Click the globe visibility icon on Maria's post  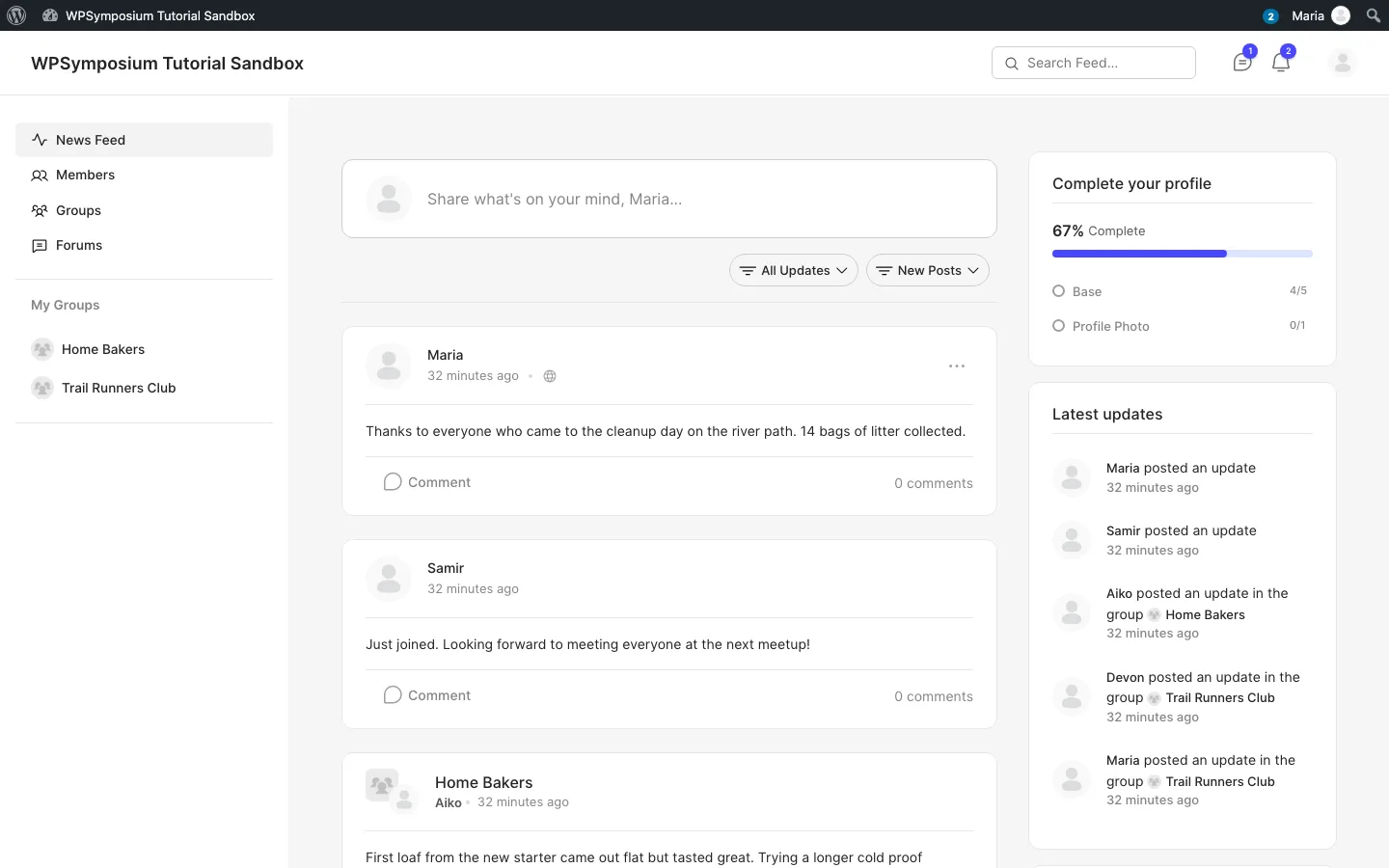click(x=550, y=376)
